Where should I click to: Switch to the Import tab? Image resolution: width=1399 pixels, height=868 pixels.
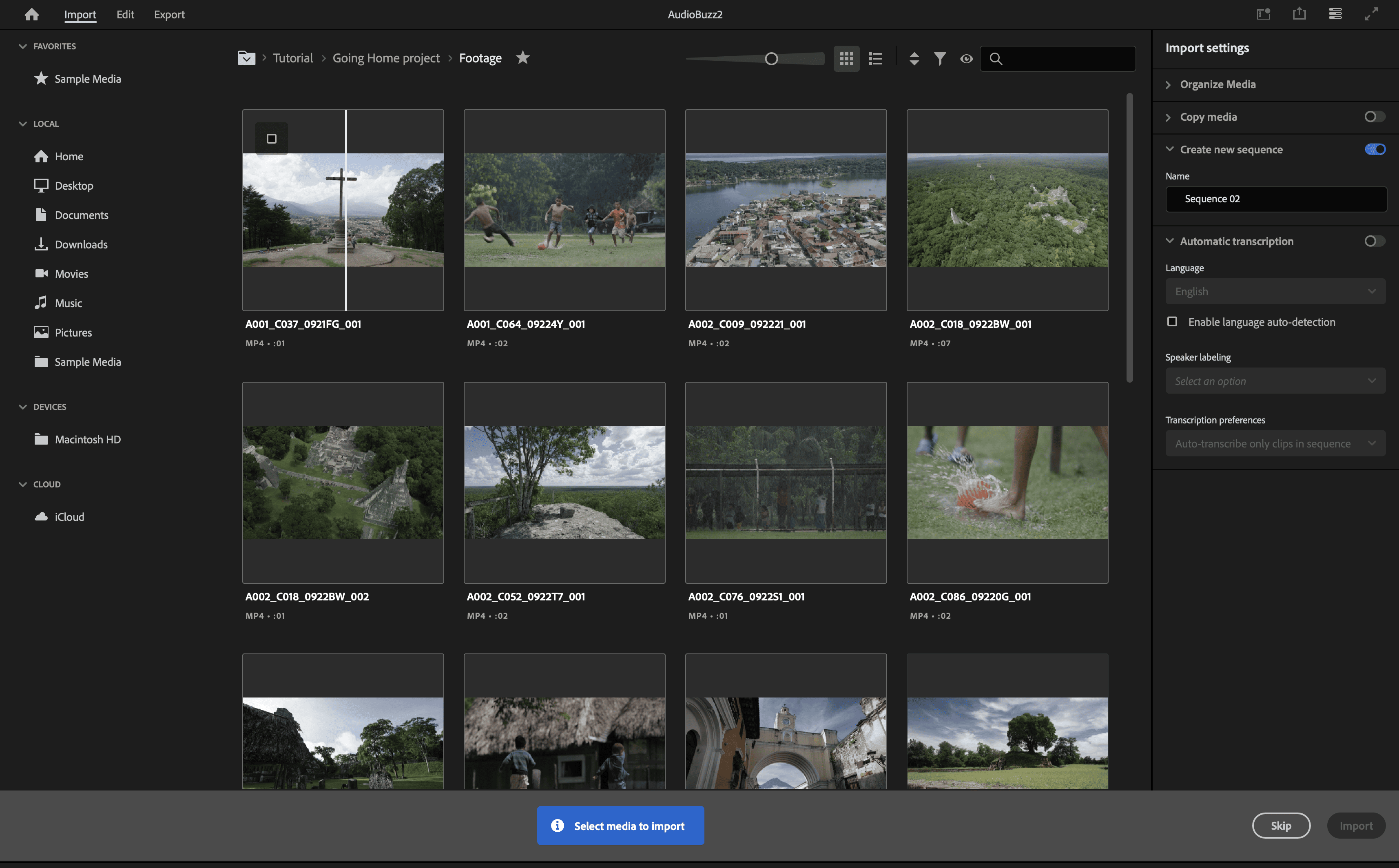80,14
